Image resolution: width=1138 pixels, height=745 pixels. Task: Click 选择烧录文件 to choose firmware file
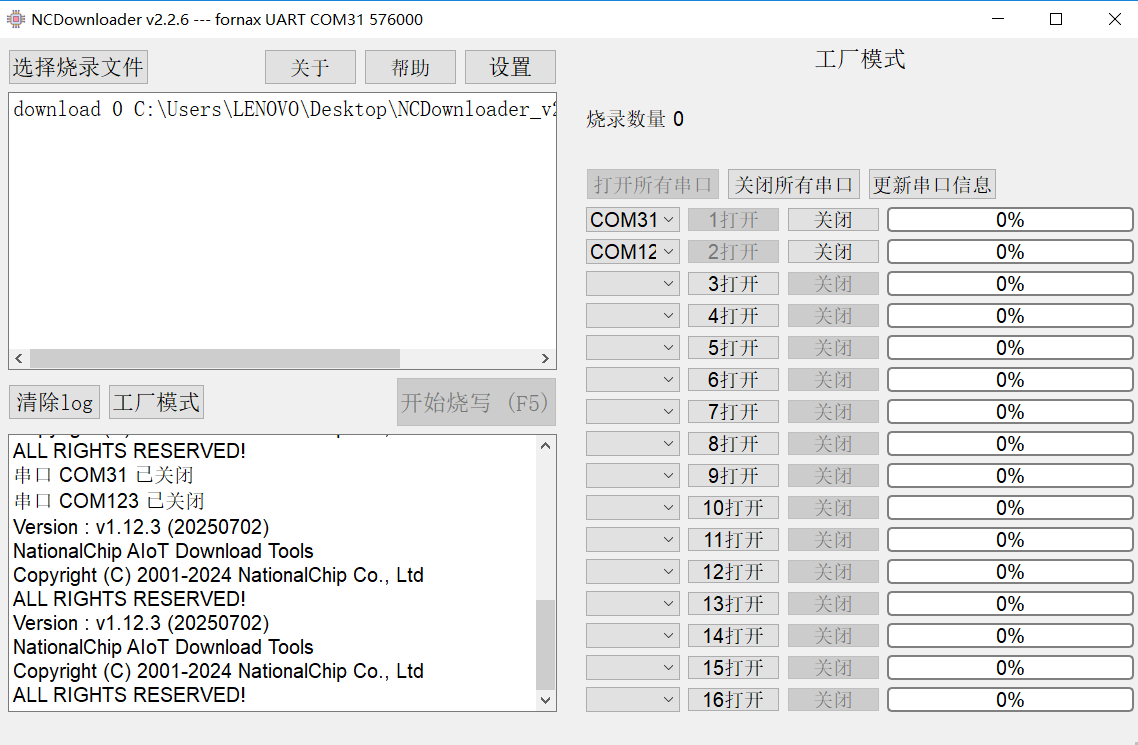click(x=79, y=67)
